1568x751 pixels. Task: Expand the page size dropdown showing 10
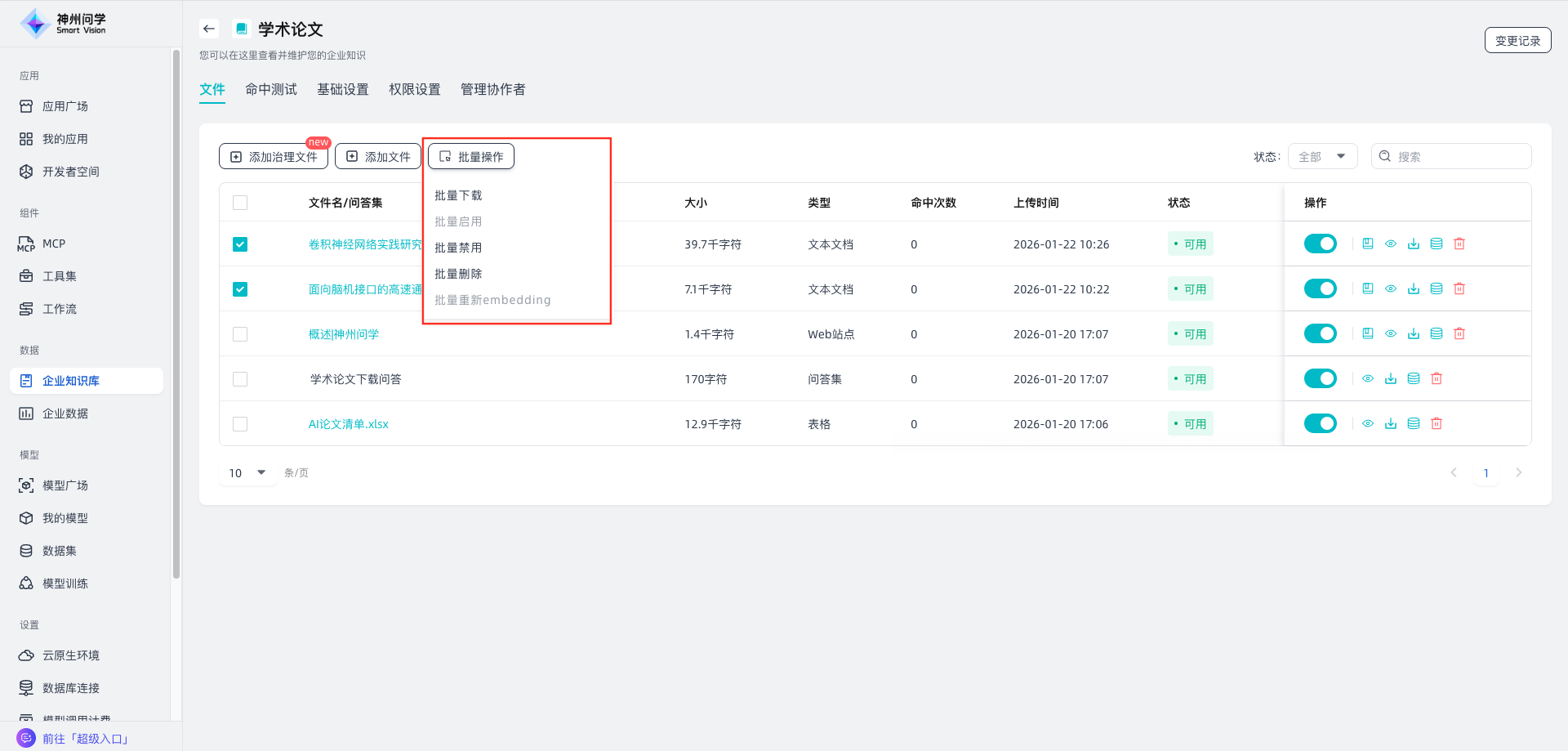(x=247, y=472)
